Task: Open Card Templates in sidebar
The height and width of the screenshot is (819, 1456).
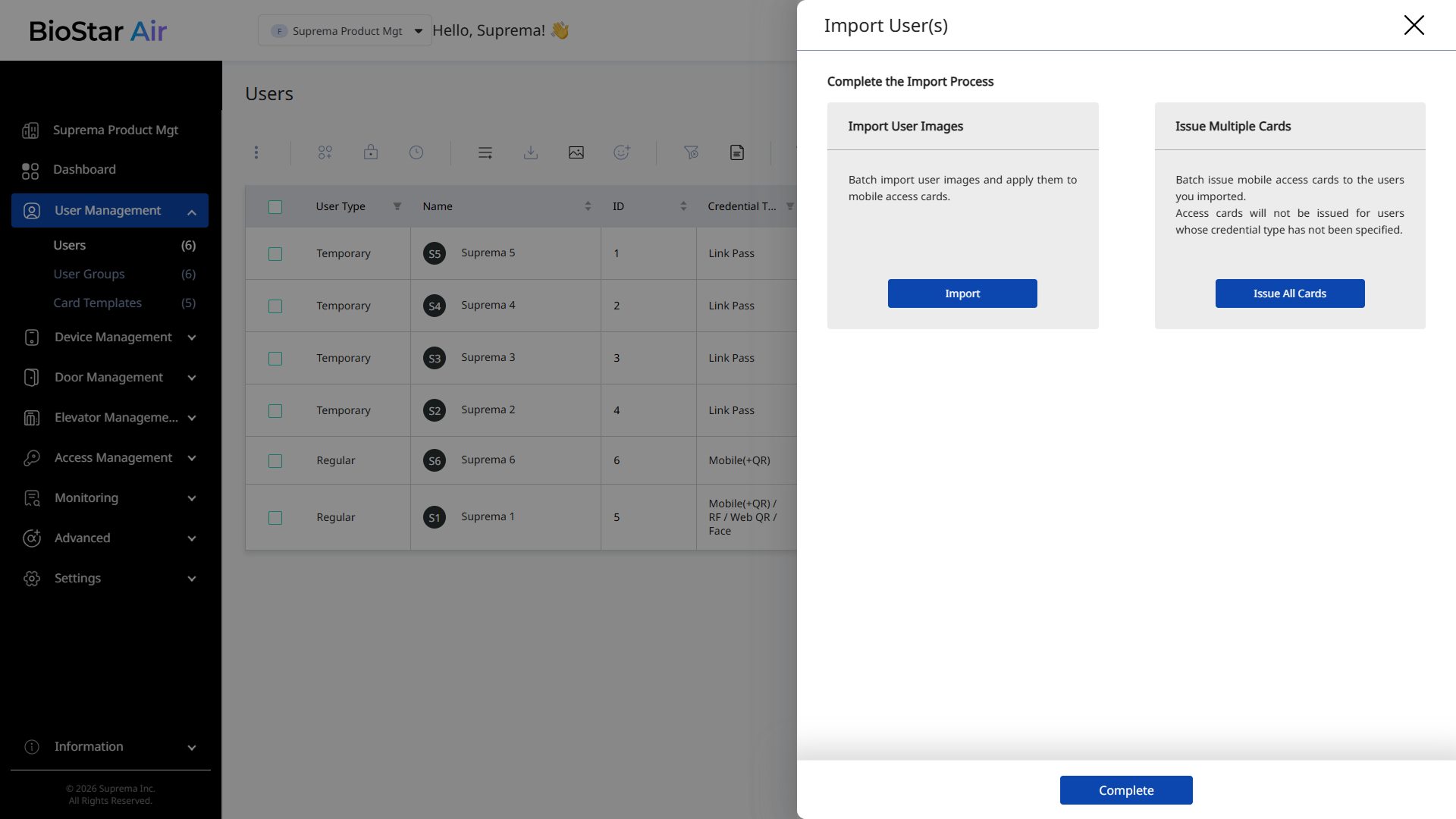Action: [98, 303]
